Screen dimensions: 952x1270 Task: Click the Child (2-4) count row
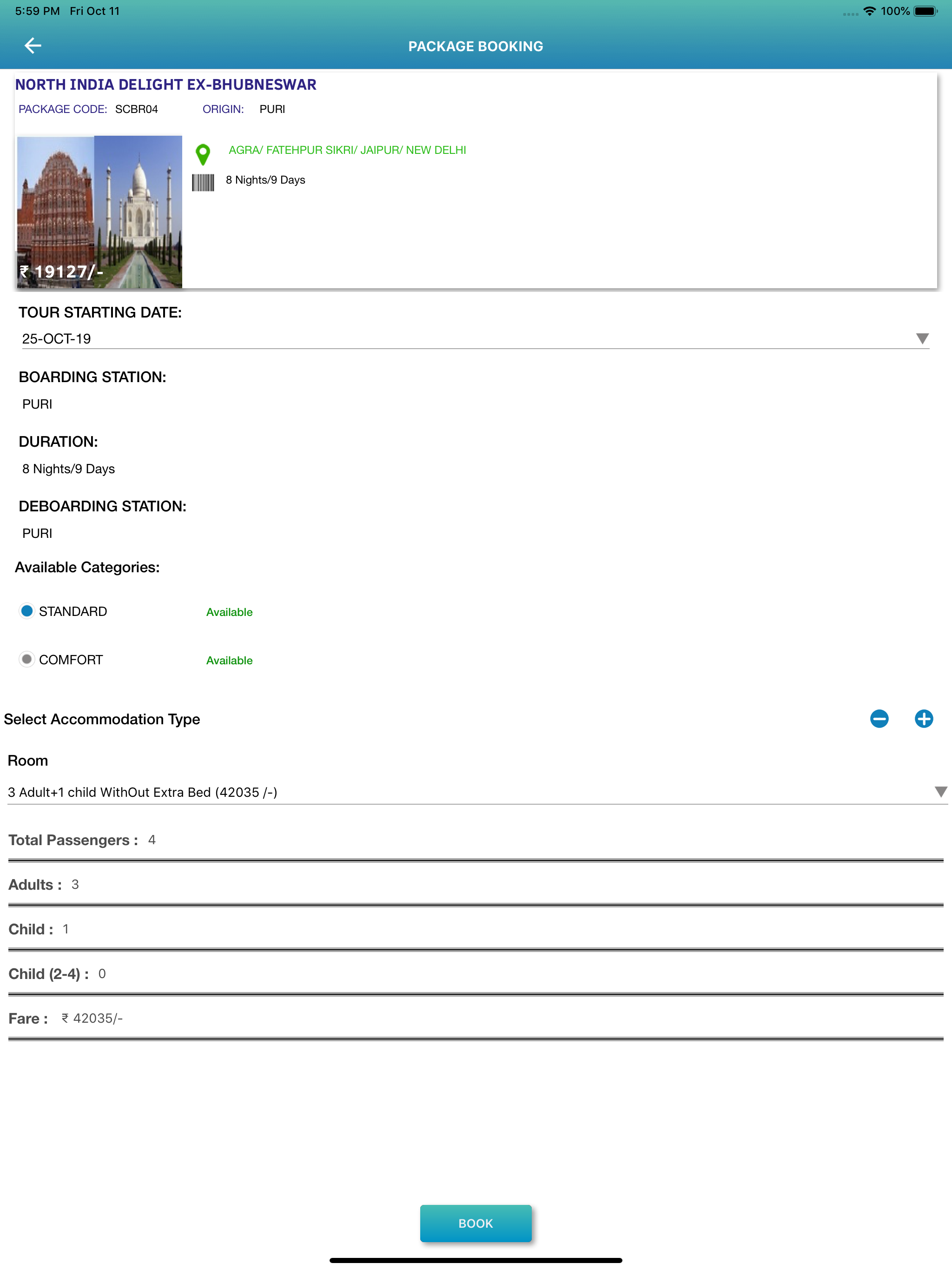point(476,974)
